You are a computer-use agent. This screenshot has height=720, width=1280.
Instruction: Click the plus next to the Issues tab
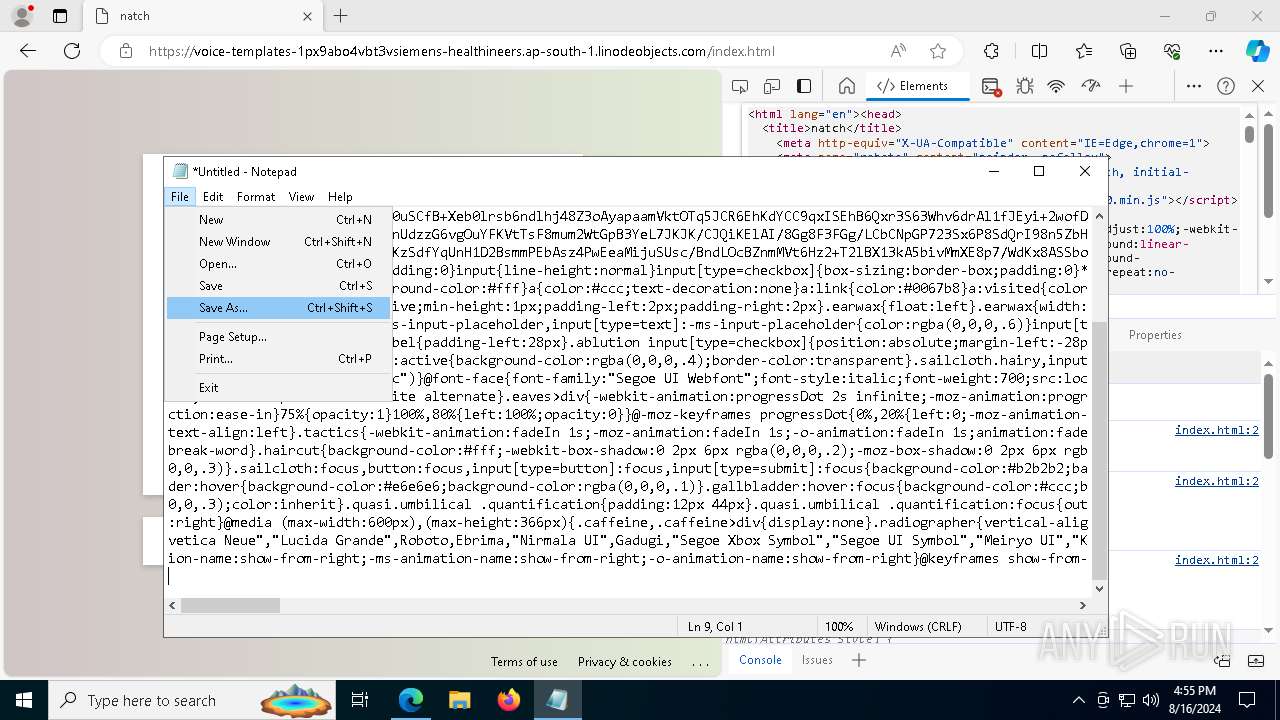[x=858, y=660]
